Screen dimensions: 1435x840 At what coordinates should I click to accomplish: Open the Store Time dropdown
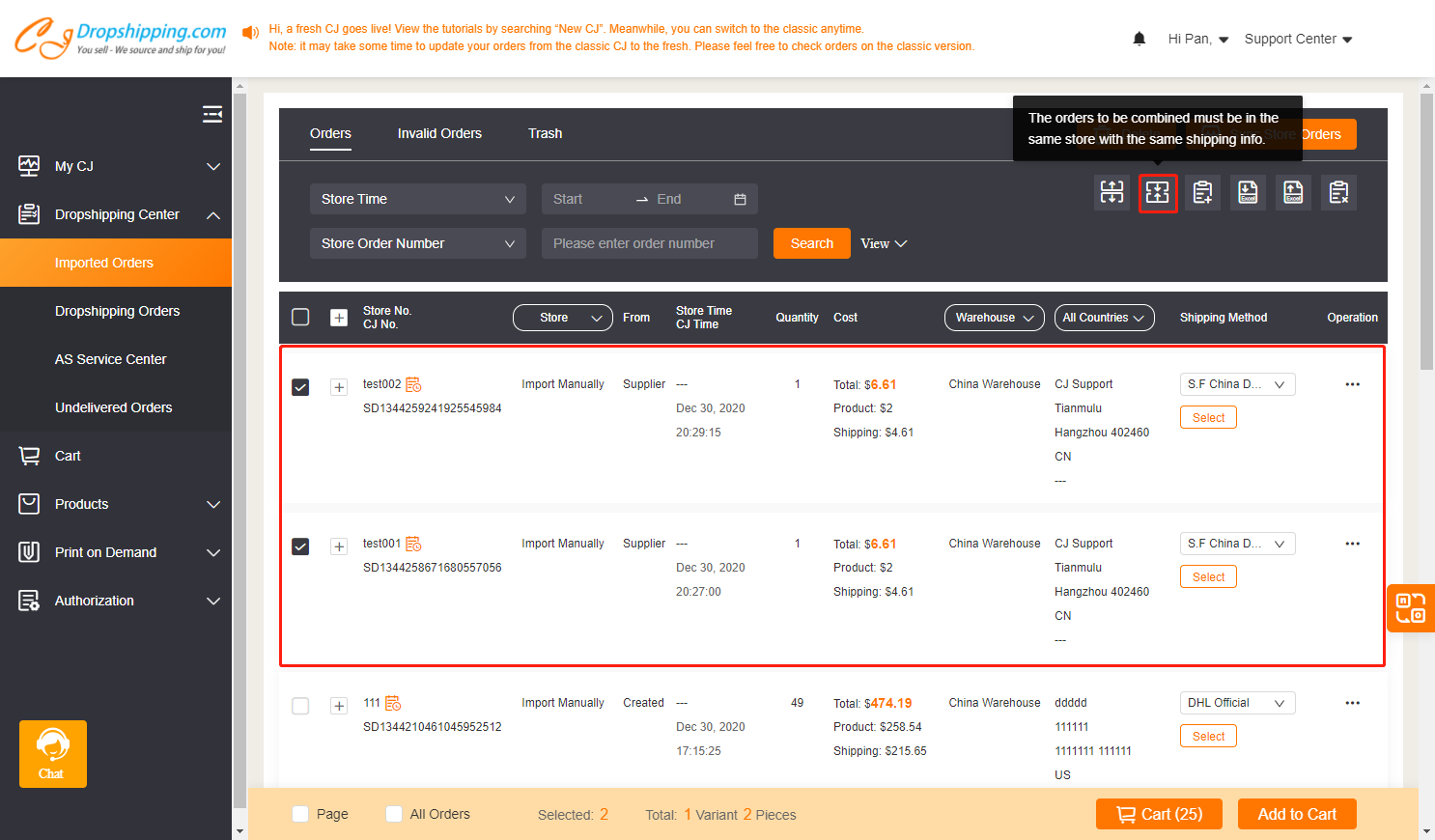(417, 199)
